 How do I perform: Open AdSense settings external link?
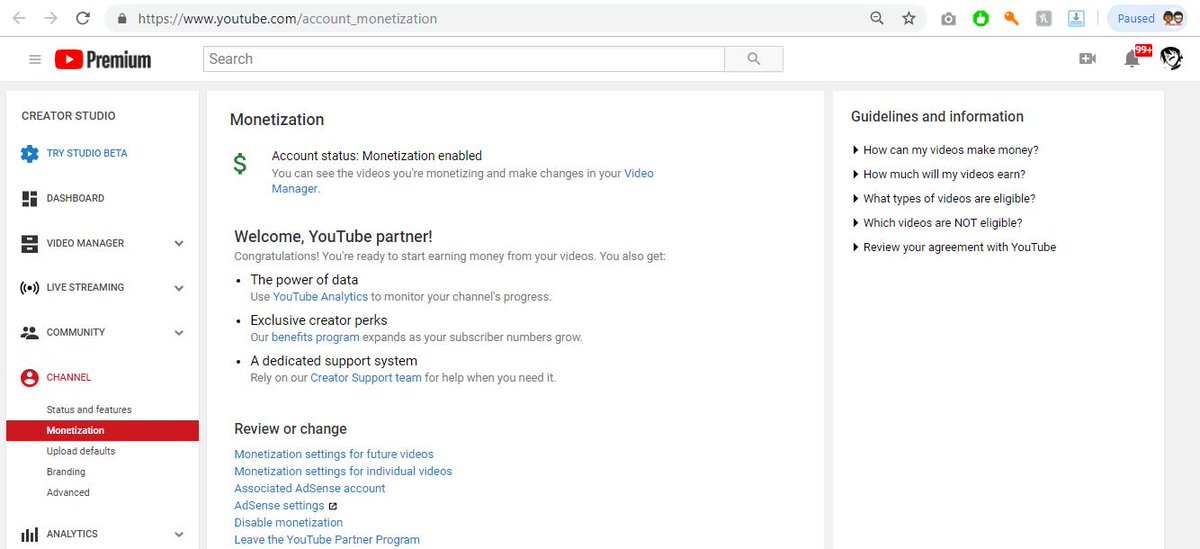pyautogui.click(x=286, y=505)
